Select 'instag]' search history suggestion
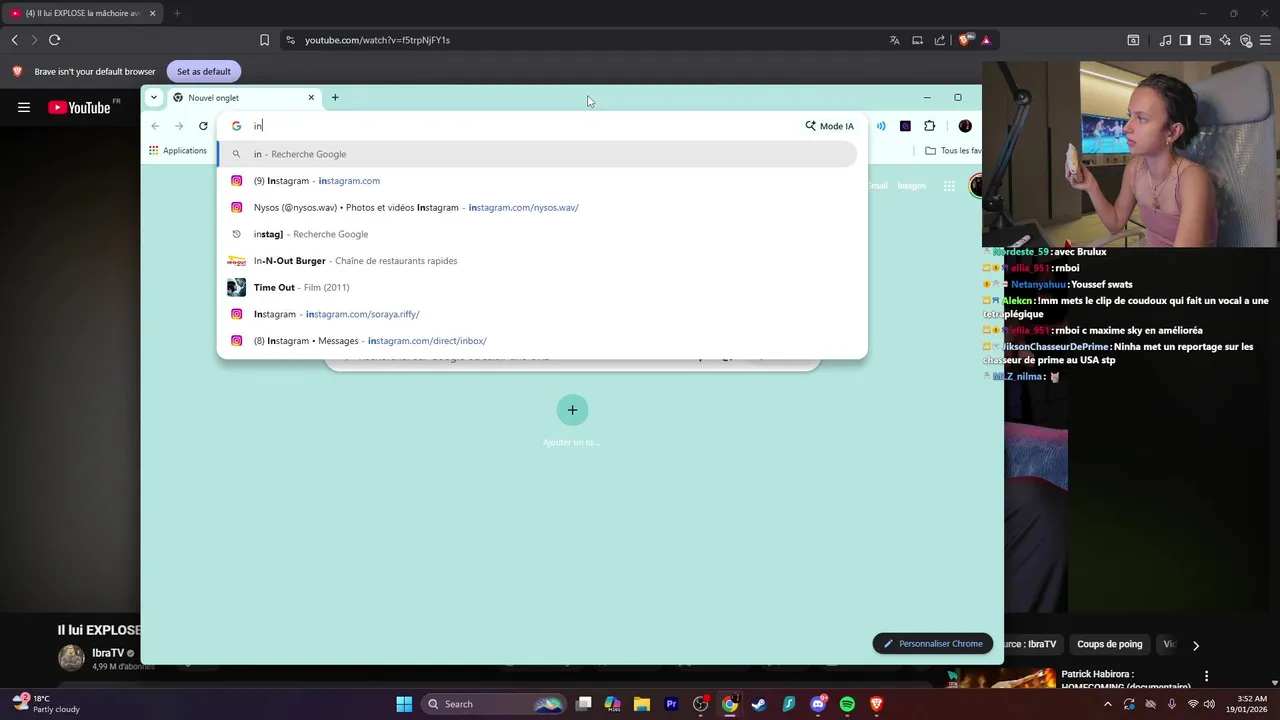Viewport: 1280px width, 720px height. pyautogui.click(x=538, y=234)
